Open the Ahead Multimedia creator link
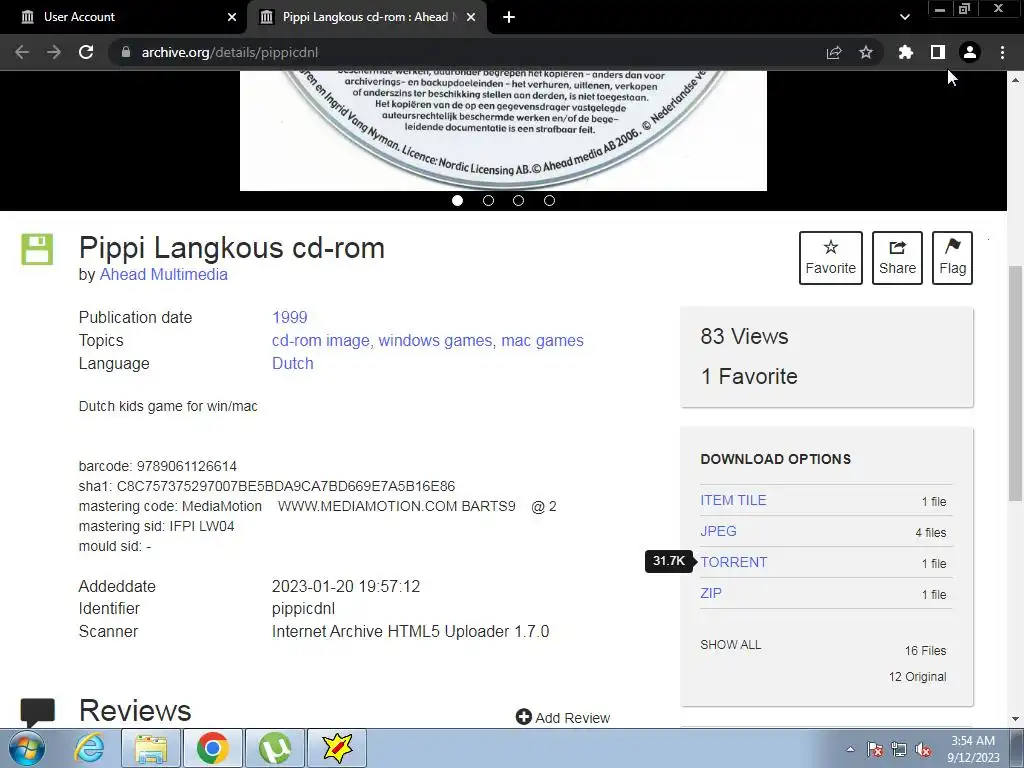 click(x=163, y=274)
